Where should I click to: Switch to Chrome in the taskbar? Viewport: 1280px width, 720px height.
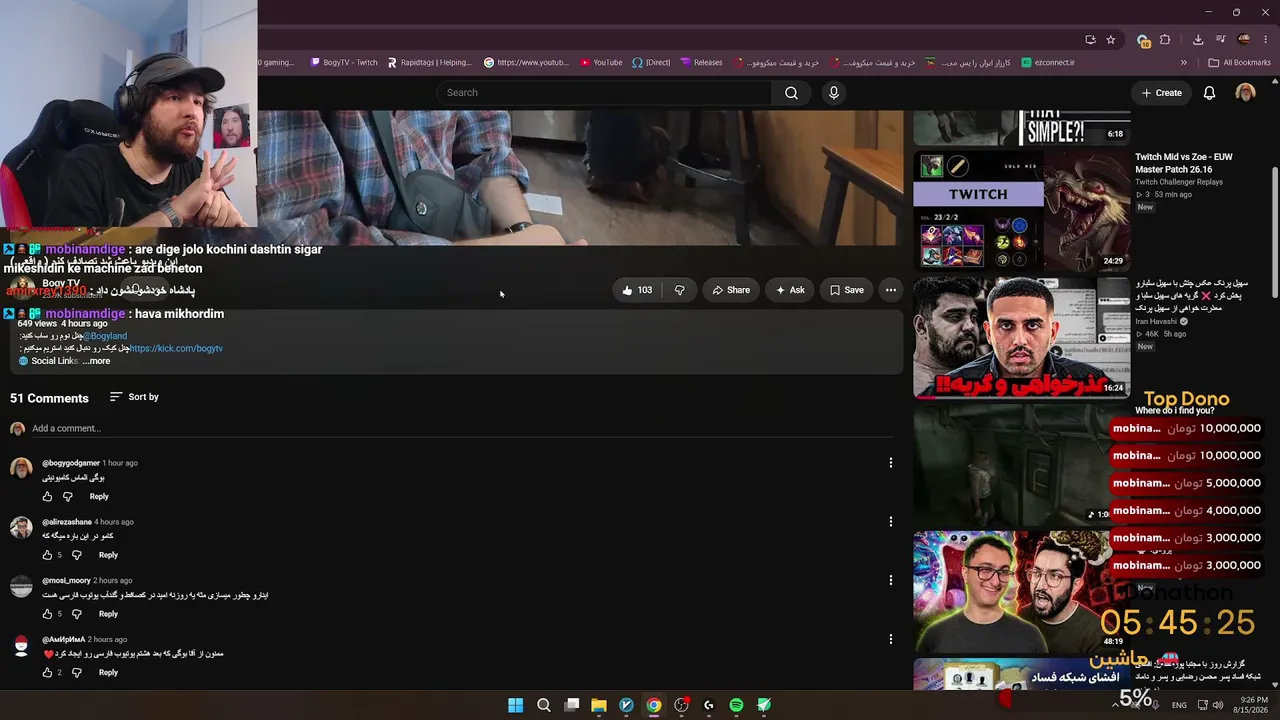click(653, 705)
